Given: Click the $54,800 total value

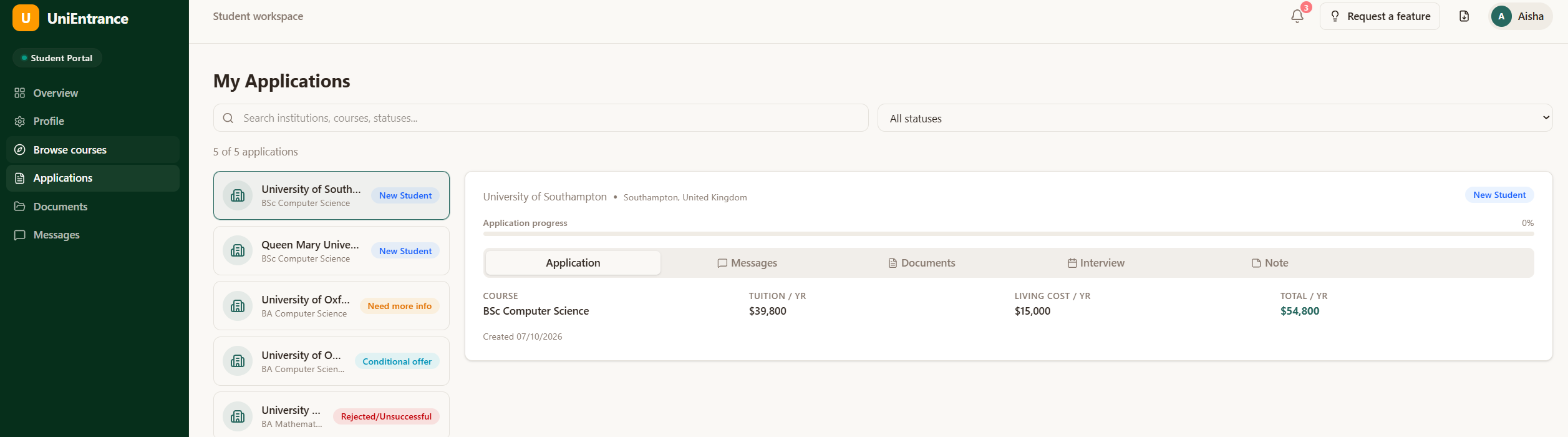Looking at the screenshot, I should (x=1300, y=311).
